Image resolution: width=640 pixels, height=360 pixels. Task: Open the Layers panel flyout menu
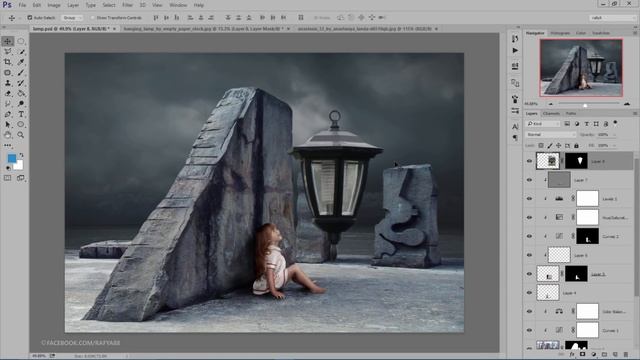[x=635, y=113]
